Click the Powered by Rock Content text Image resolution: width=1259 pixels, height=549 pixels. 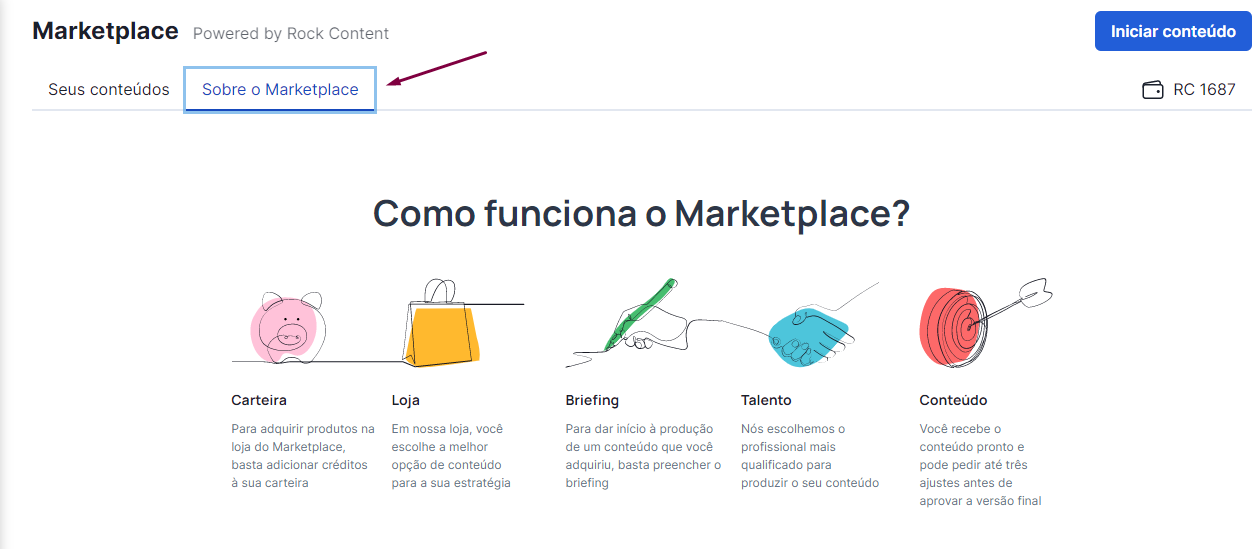(291, 33)
